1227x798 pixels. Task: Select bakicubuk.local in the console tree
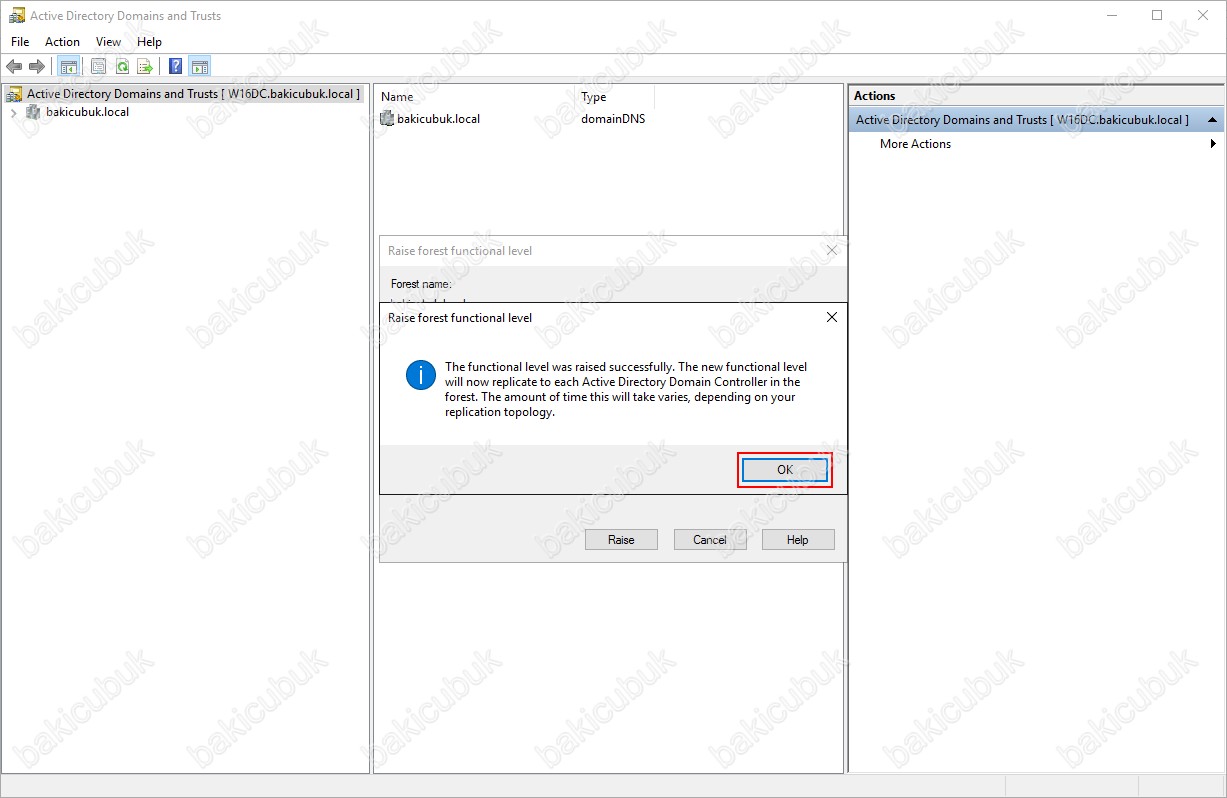click(x=87, y=112)
